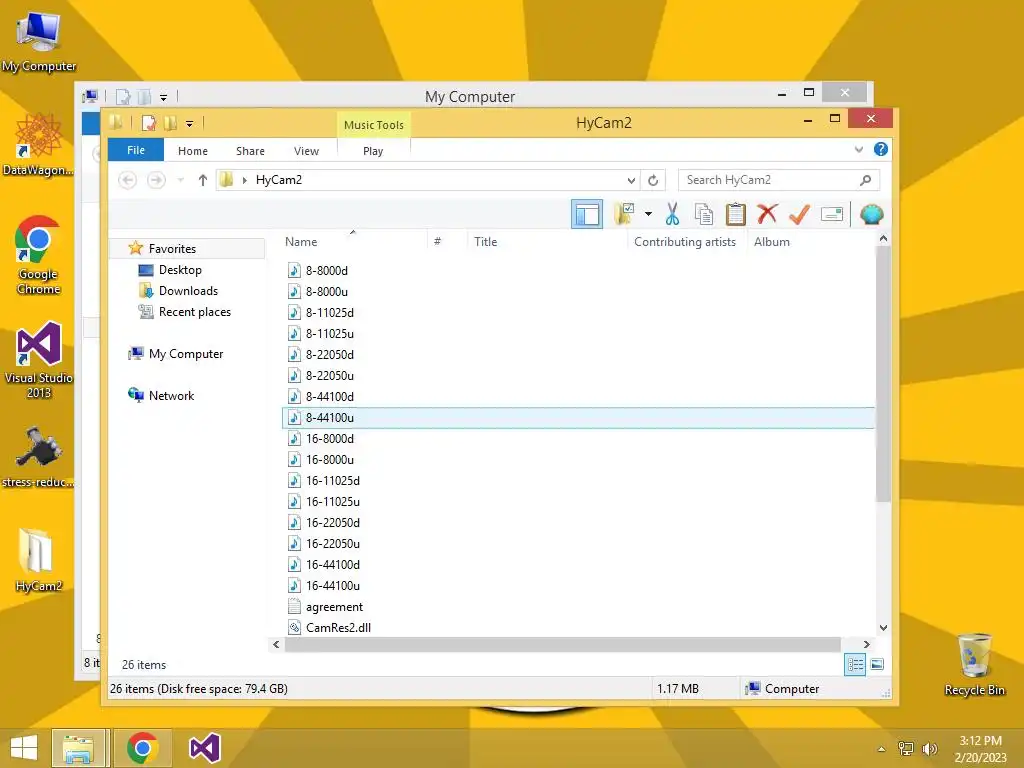Sort by the # column header

click(438, 242)
